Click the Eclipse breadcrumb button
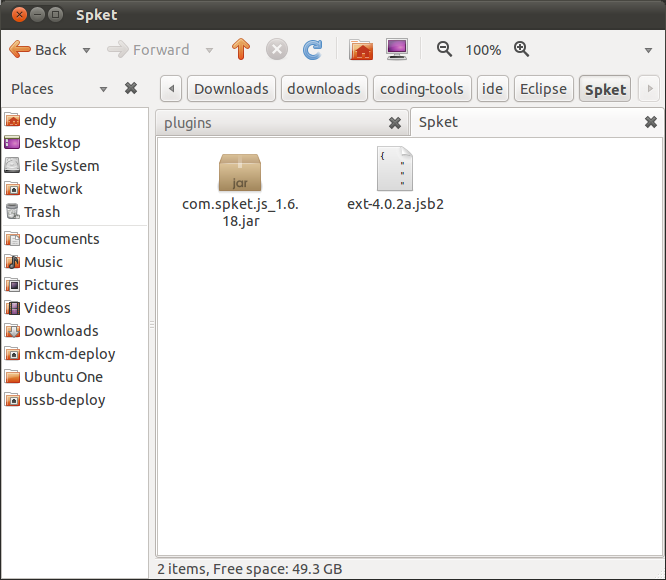Screen dimensions: 666x580 543,89
